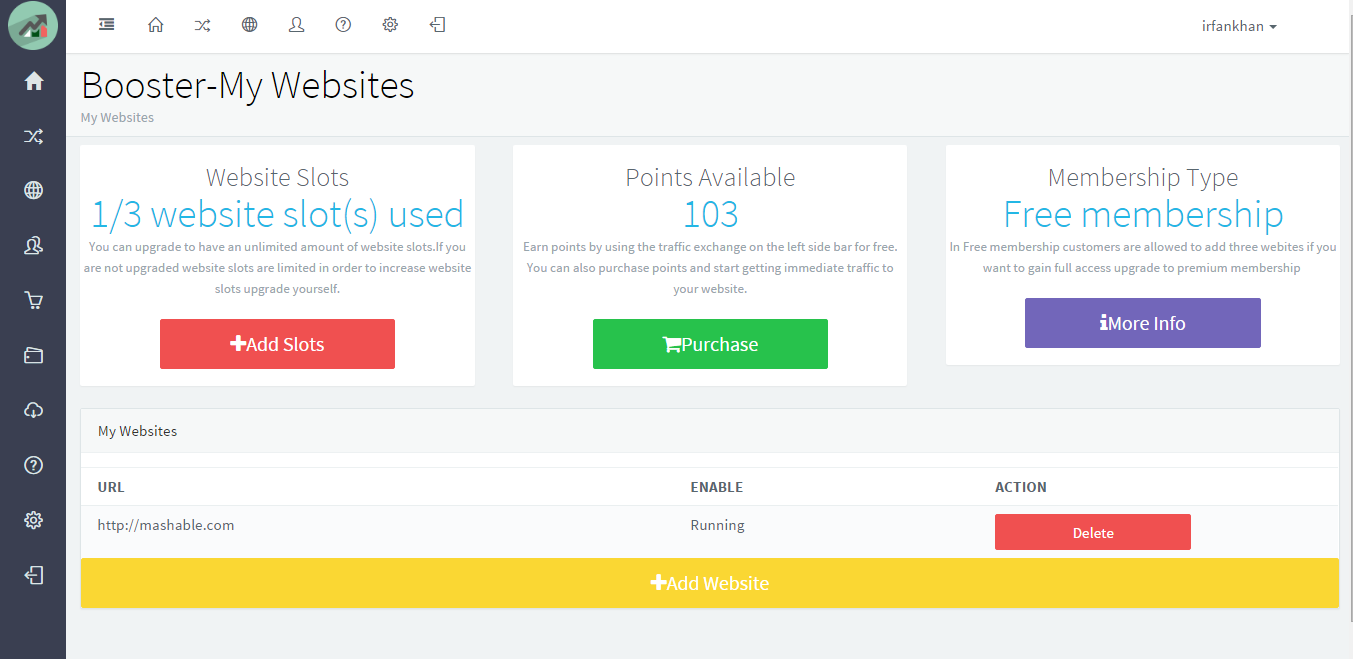The image size is (1353, 659).
Task: Open the settings gear in left sidebar
Action: (34, 520)
